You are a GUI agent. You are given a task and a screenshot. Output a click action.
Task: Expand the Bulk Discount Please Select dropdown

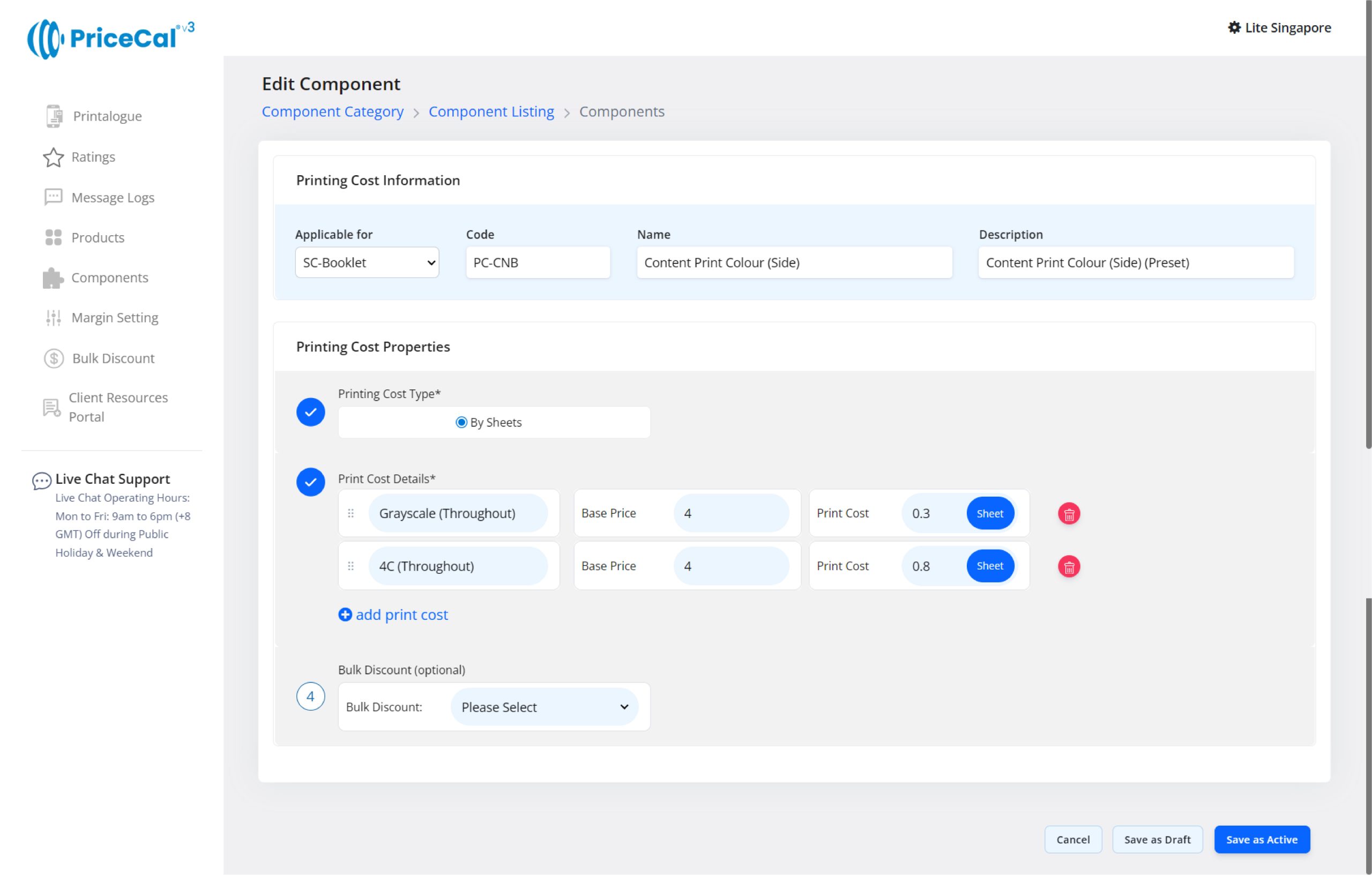(544, 707)
